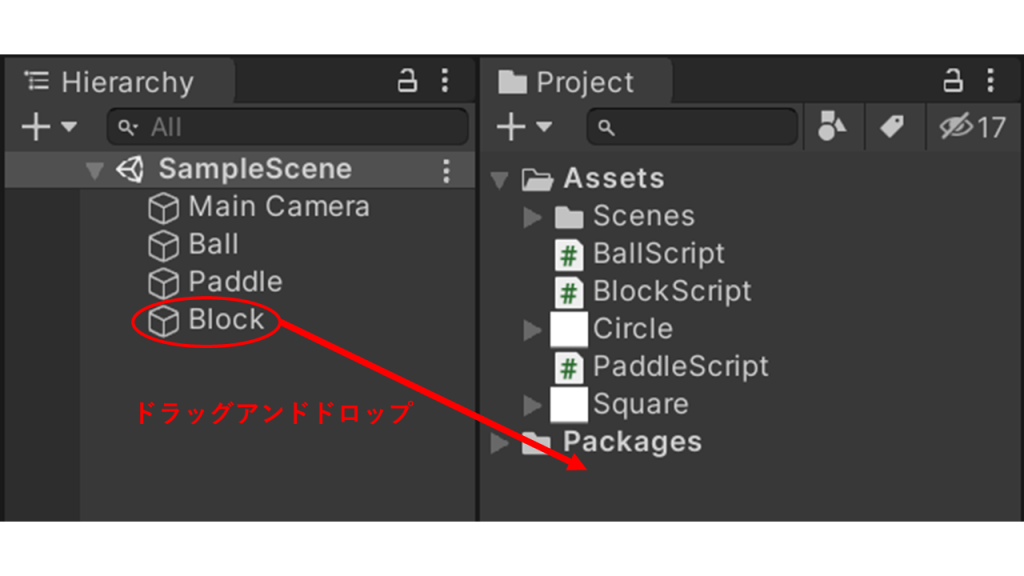The width and height of the screenshot is (1024, 576).
Task: Open the Project plus create dropdown
Action: 523,128
